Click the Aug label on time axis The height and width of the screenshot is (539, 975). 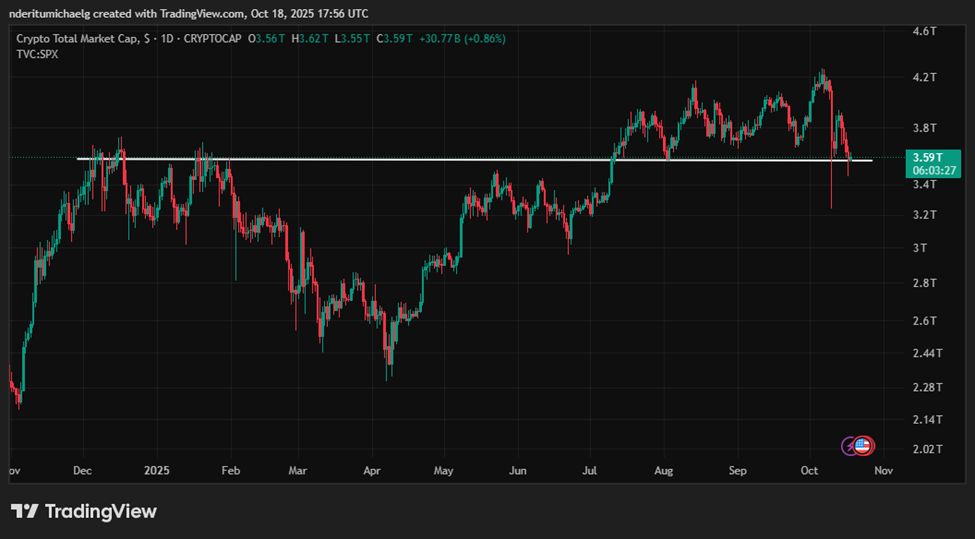click(x=664, y=471)
